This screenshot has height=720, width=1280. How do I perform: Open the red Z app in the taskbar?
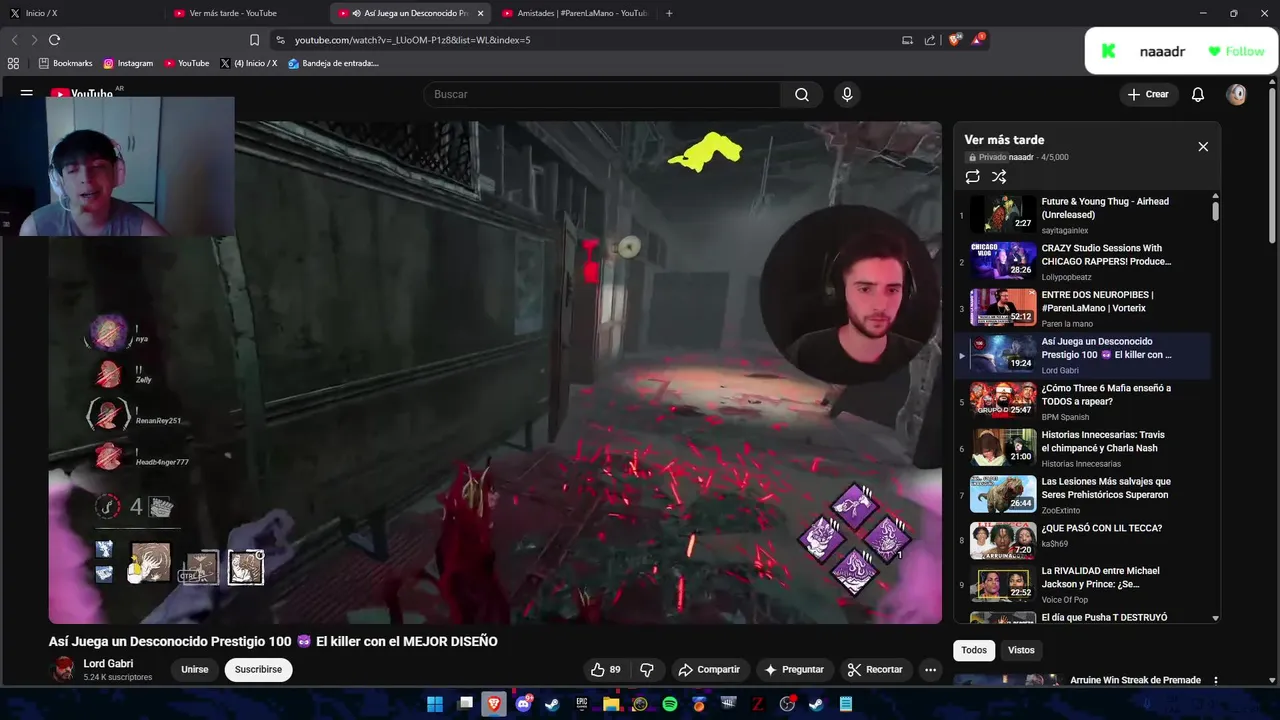coord(758,704)
